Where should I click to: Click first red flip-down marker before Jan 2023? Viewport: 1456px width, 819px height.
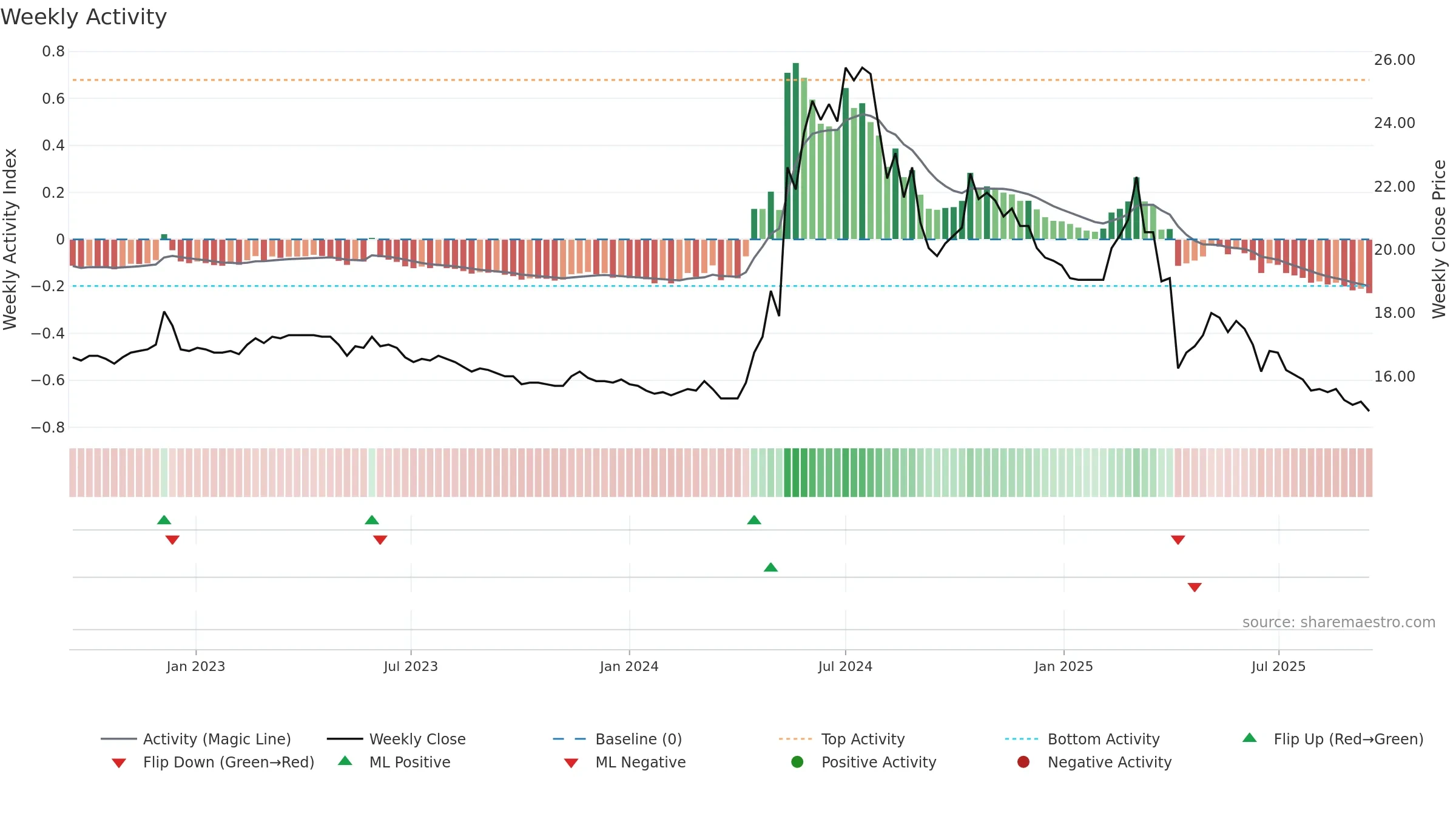(x=172, y=540)
